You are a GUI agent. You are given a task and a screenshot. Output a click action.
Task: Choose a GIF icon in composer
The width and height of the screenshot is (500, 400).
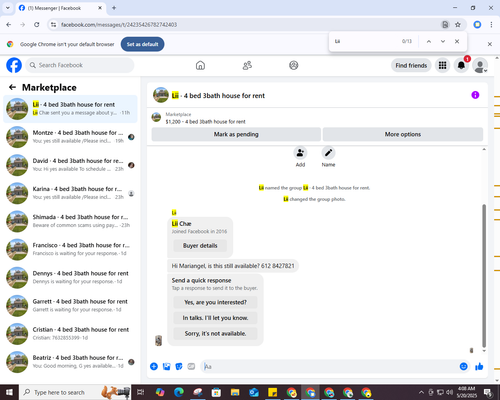click(191, 367)
